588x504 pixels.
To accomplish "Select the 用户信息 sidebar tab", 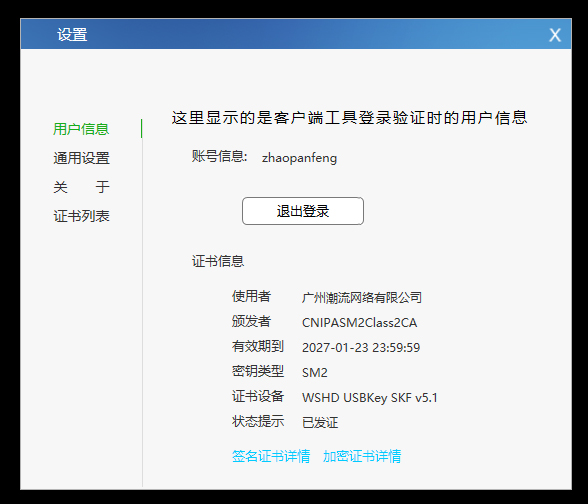I will click(x=81, y=129).
